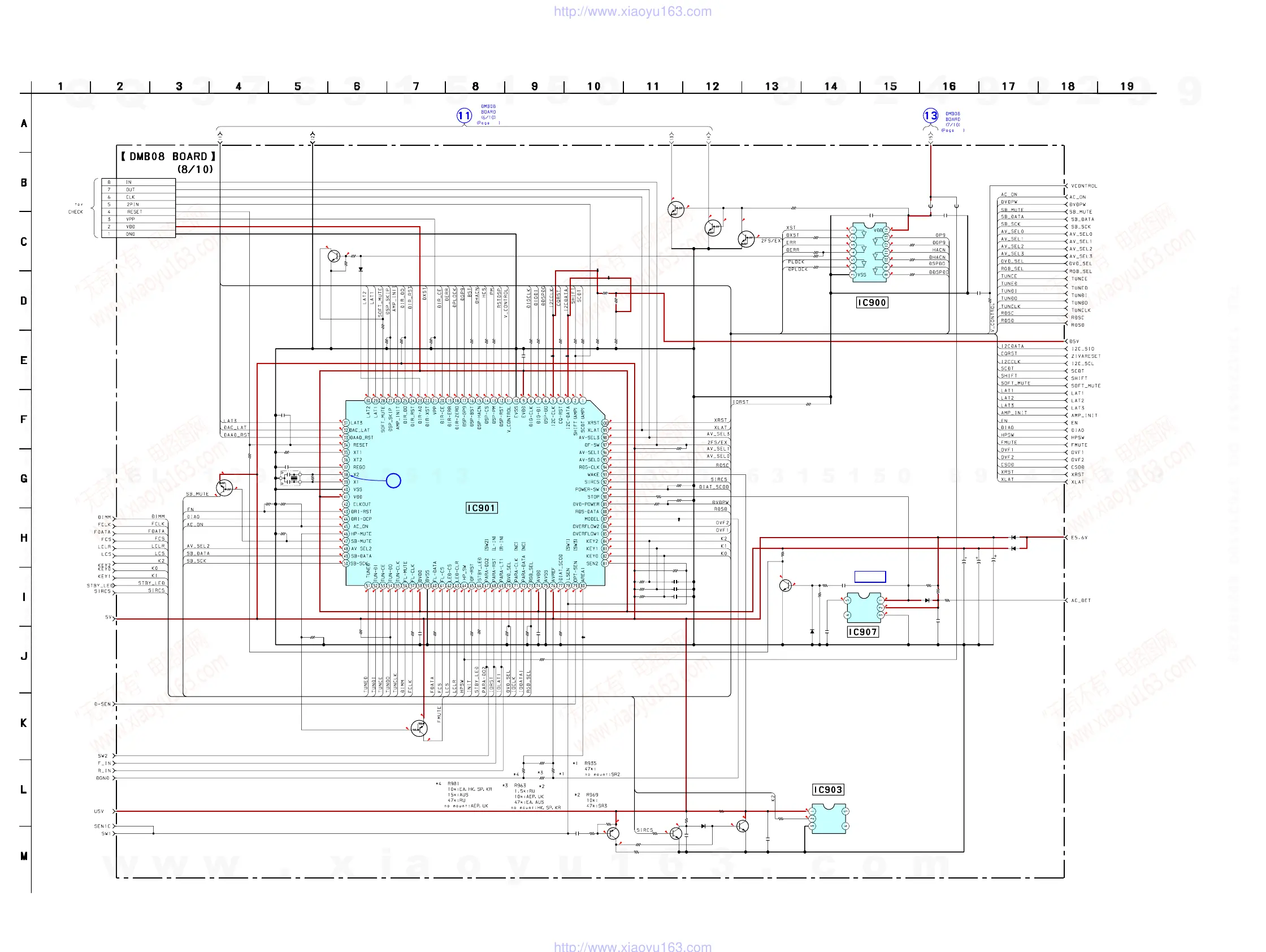Click row header letter G

point(24,479)
